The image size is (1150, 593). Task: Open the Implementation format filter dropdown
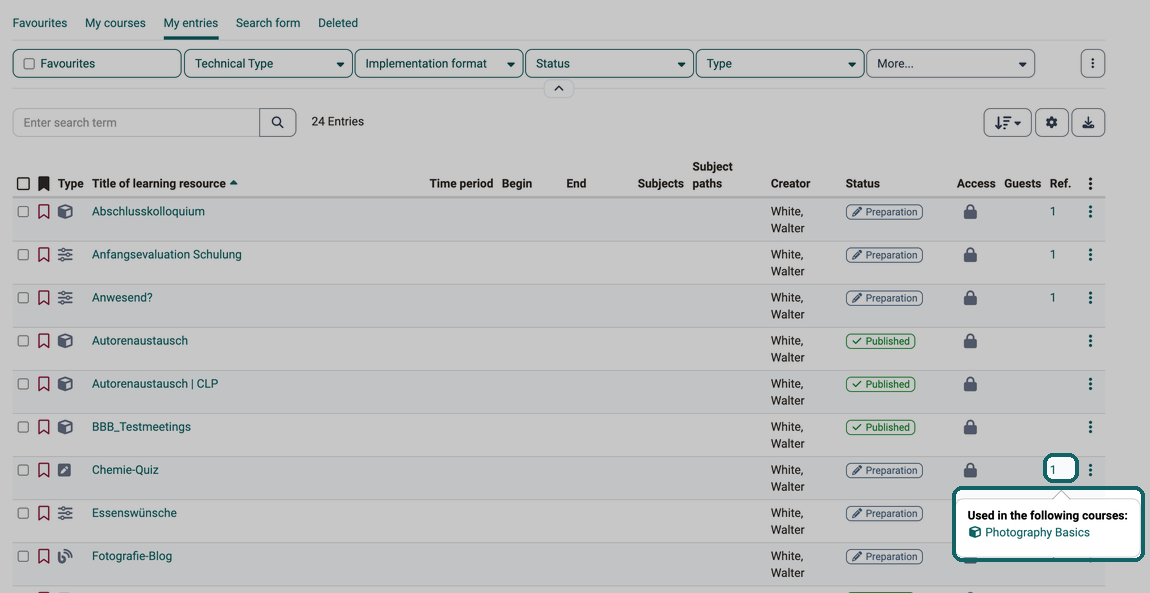(x=439, y=64)
